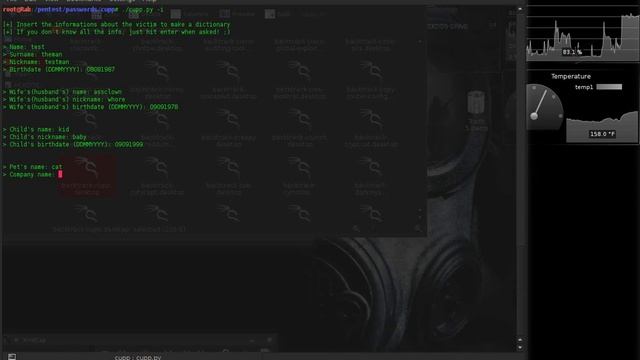This screenshot has height=360, width=640.
Task: Click the wife's birthdate value '09091978'
Action: [164, 107]
